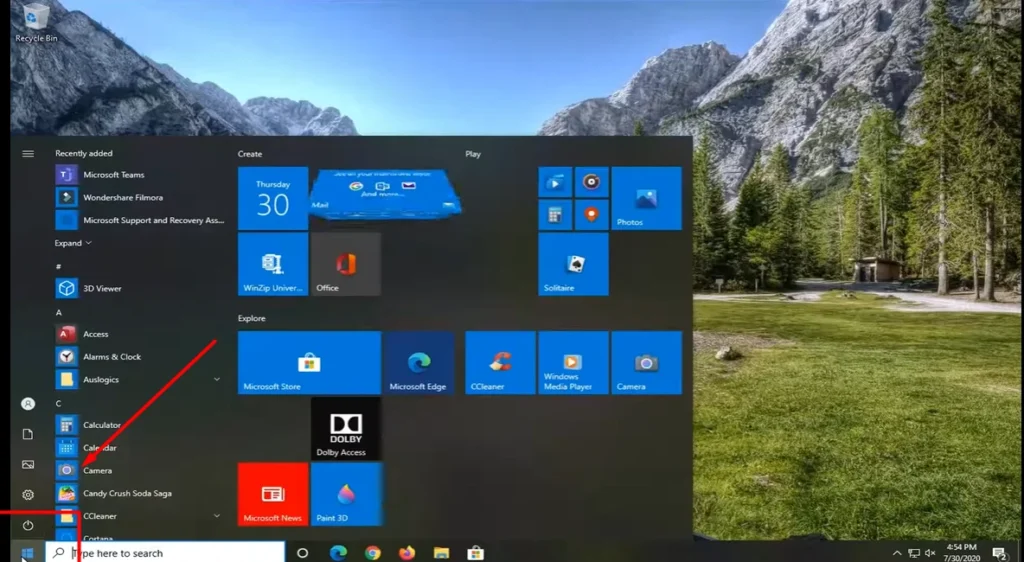Open the Office tile
The height and width of the screenshot is (562, 1024).
coord(346,264)
